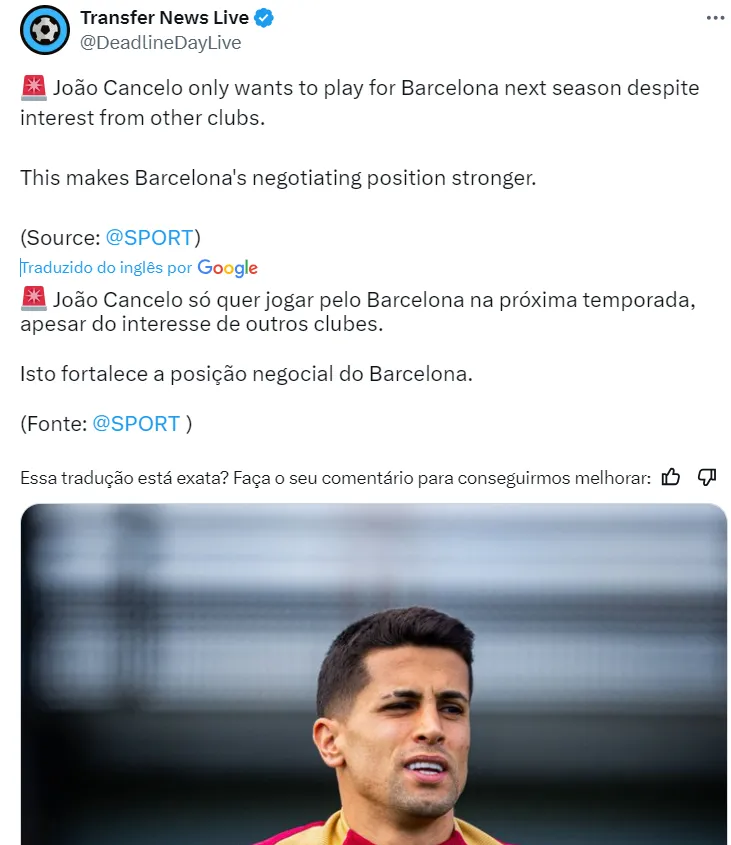The width and height of the screenshot is (731, 845).
Task: Click the blue verified badge
Action: tap(265, 18)
